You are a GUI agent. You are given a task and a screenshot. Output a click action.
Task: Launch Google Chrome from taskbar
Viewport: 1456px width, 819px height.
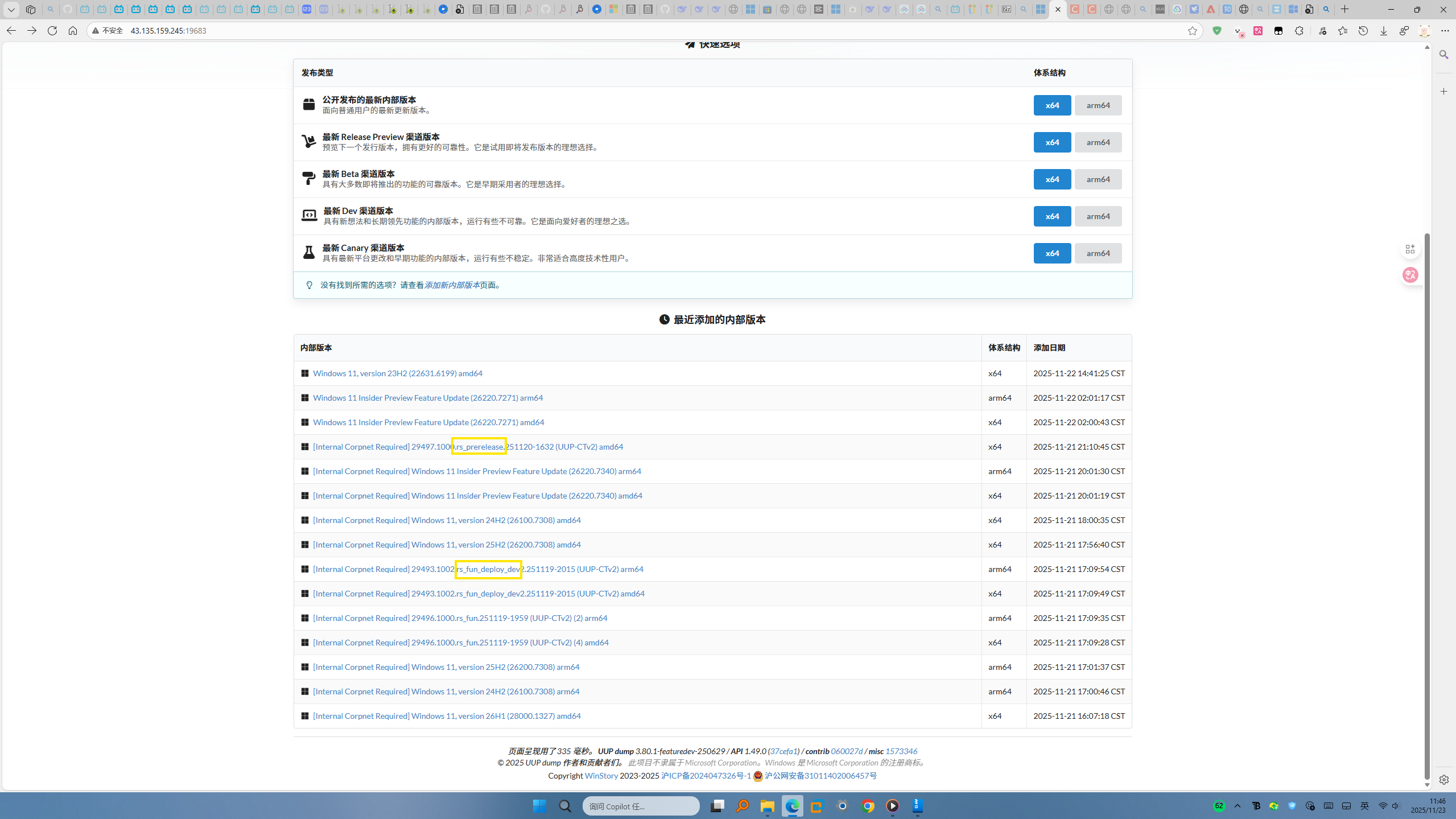[868, 806]
